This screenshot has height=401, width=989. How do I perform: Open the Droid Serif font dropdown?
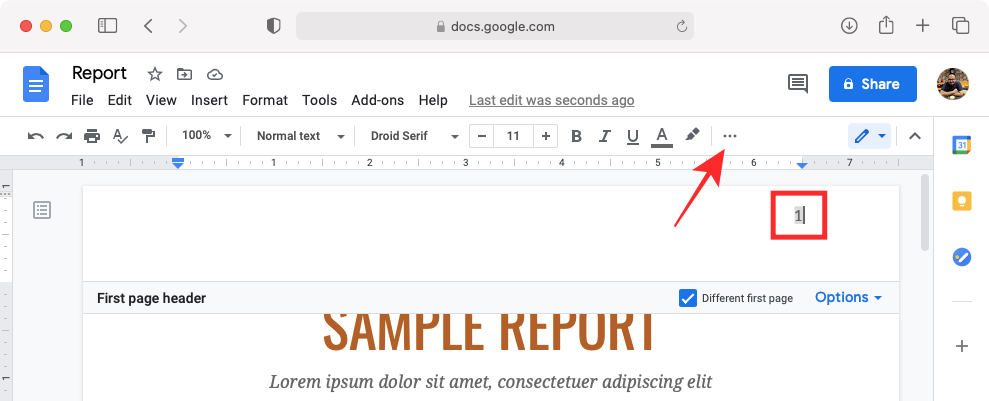pos(414,136)
